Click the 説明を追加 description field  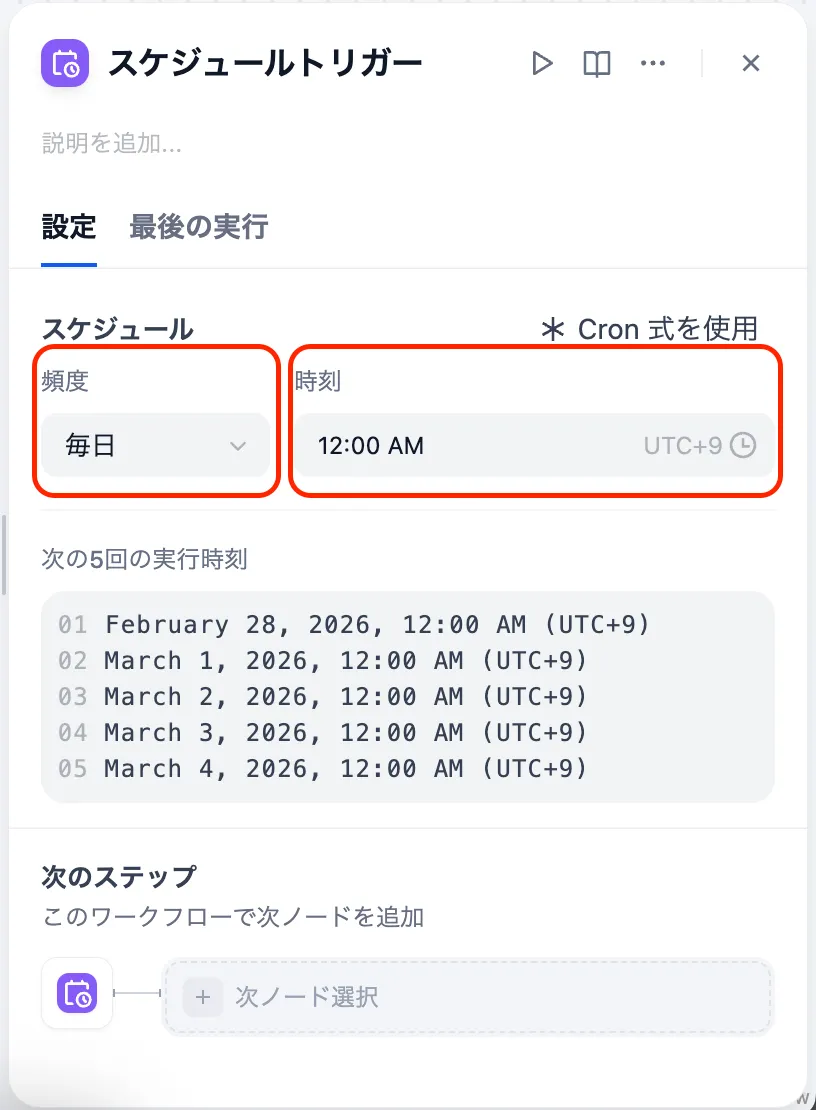pyautogui.click(x=112, y=144)
